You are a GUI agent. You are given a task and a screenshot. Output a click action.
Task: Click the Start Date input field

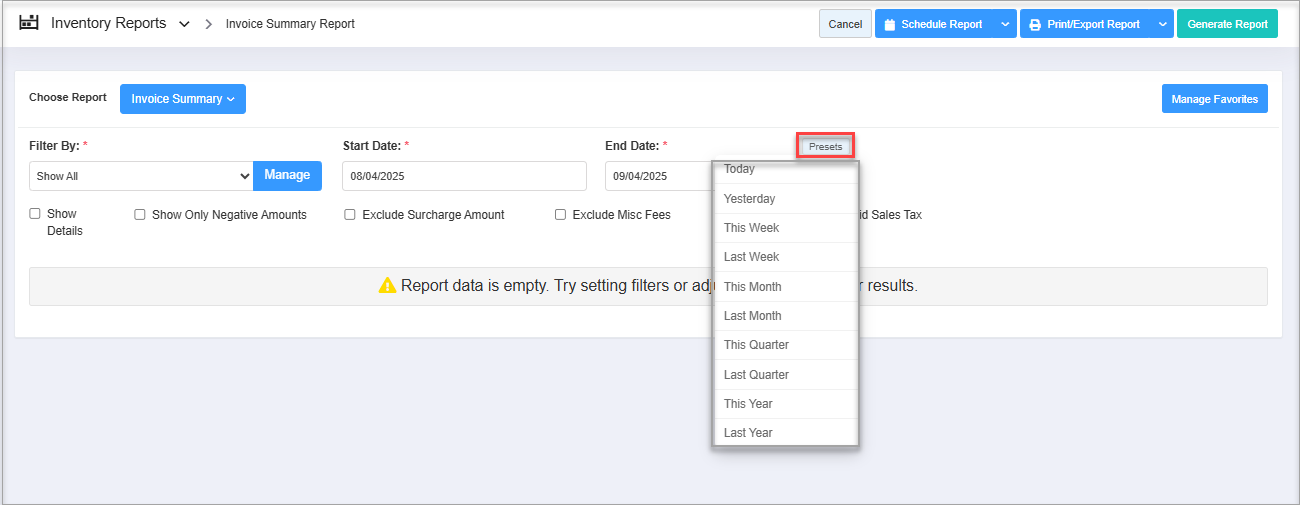click(x=464, y=176)
